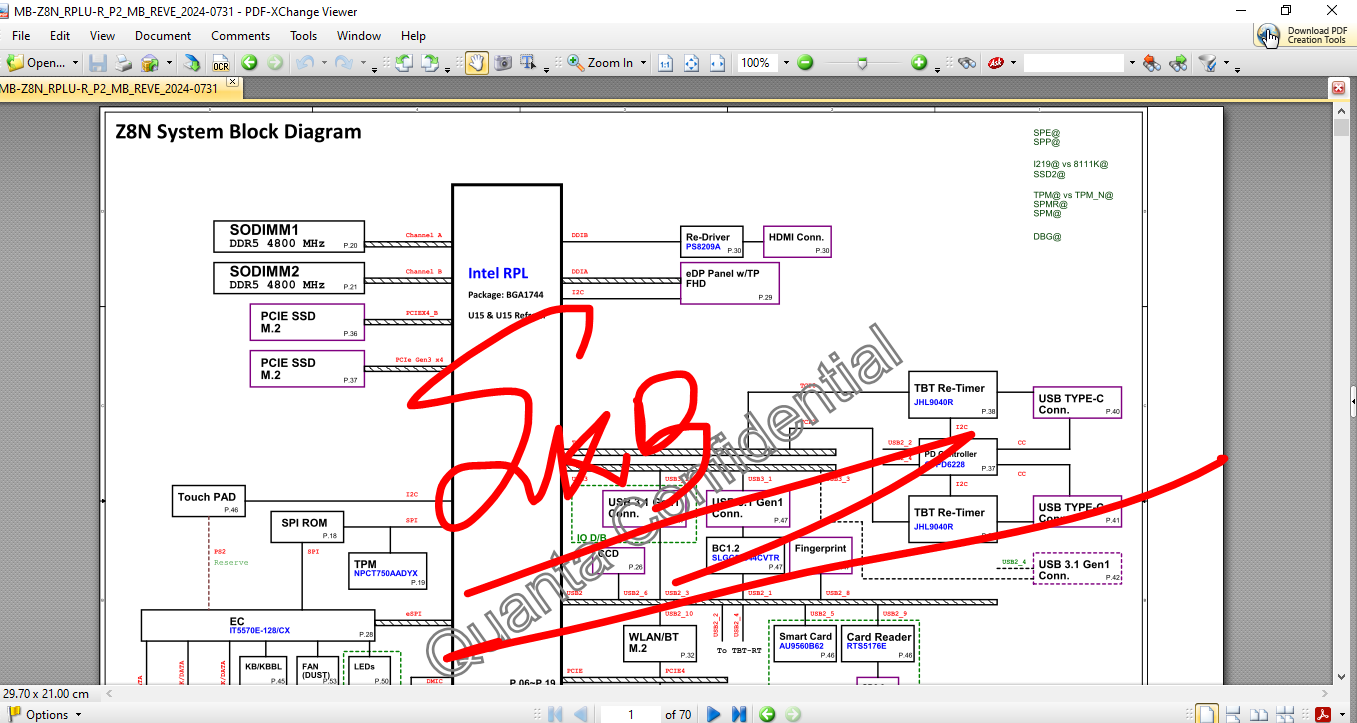Jump to the first page
This screenshot has height=723, width=1357.
(555, 714)
